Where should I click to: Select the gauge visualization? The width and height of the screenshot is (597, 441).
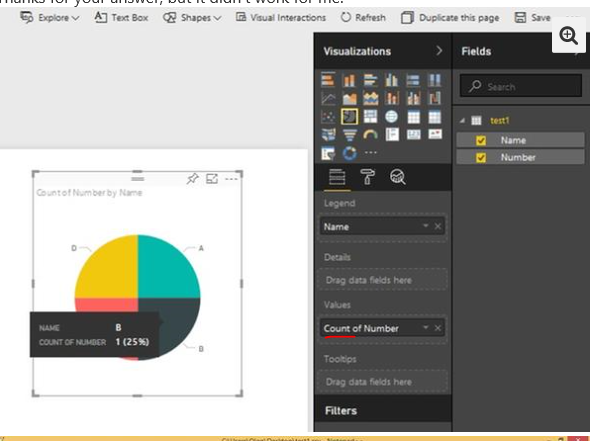[370, 134]
